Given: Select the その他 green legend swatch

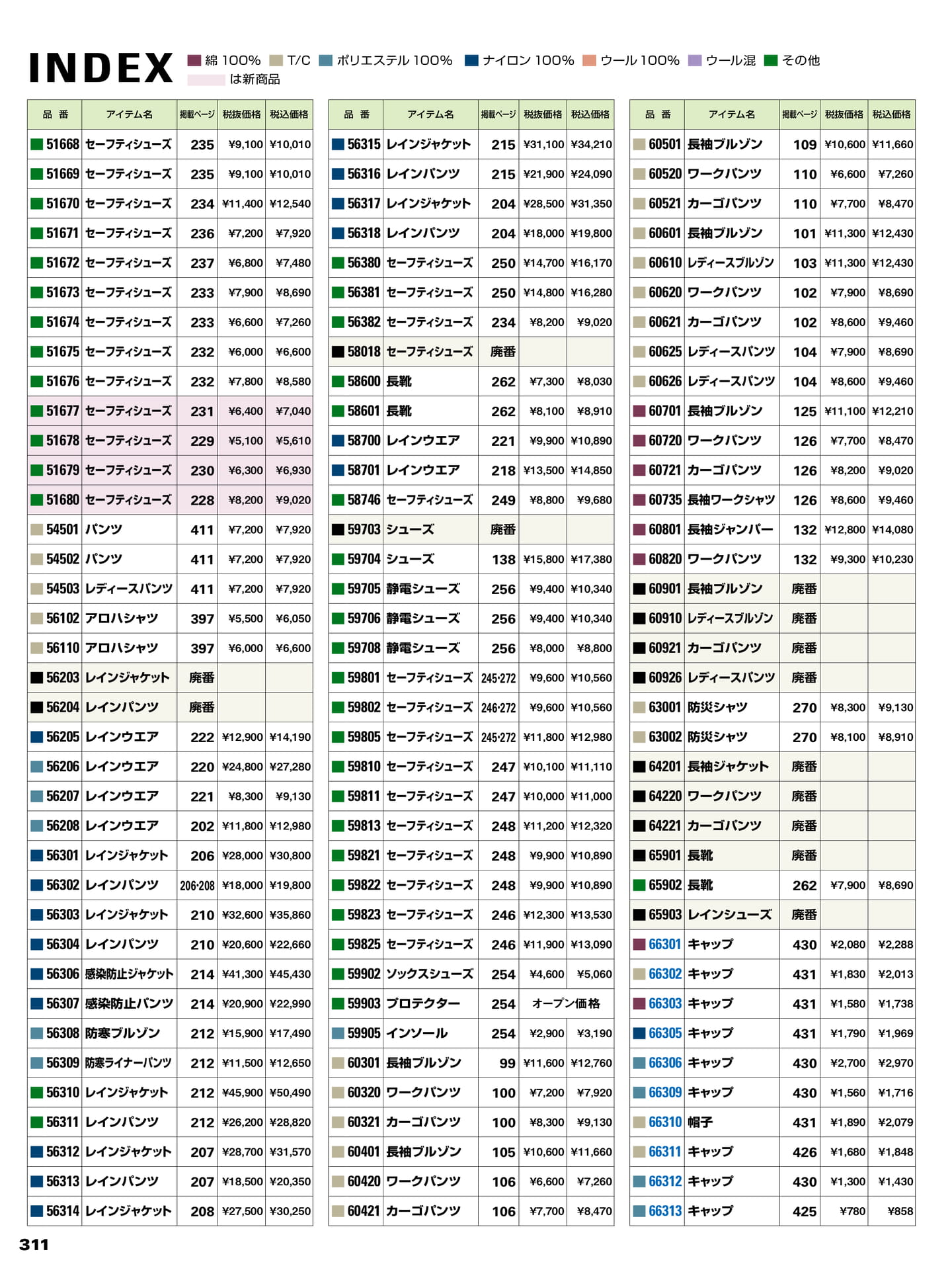Looking at the screenshot, I should click(770, 61).
